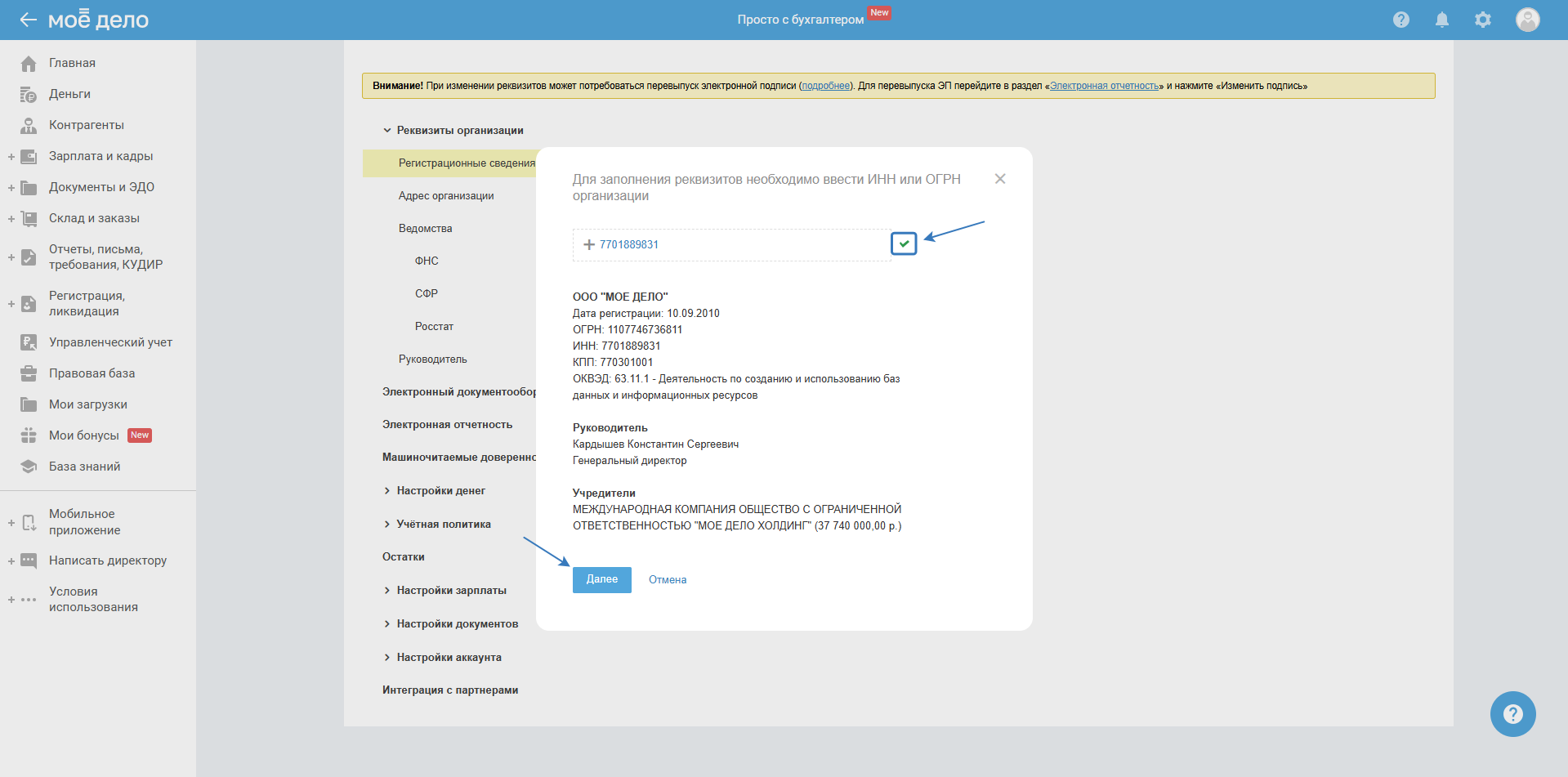Open Деньги in the sidebar
1568x777 pixels.
[x=69, y=94]
